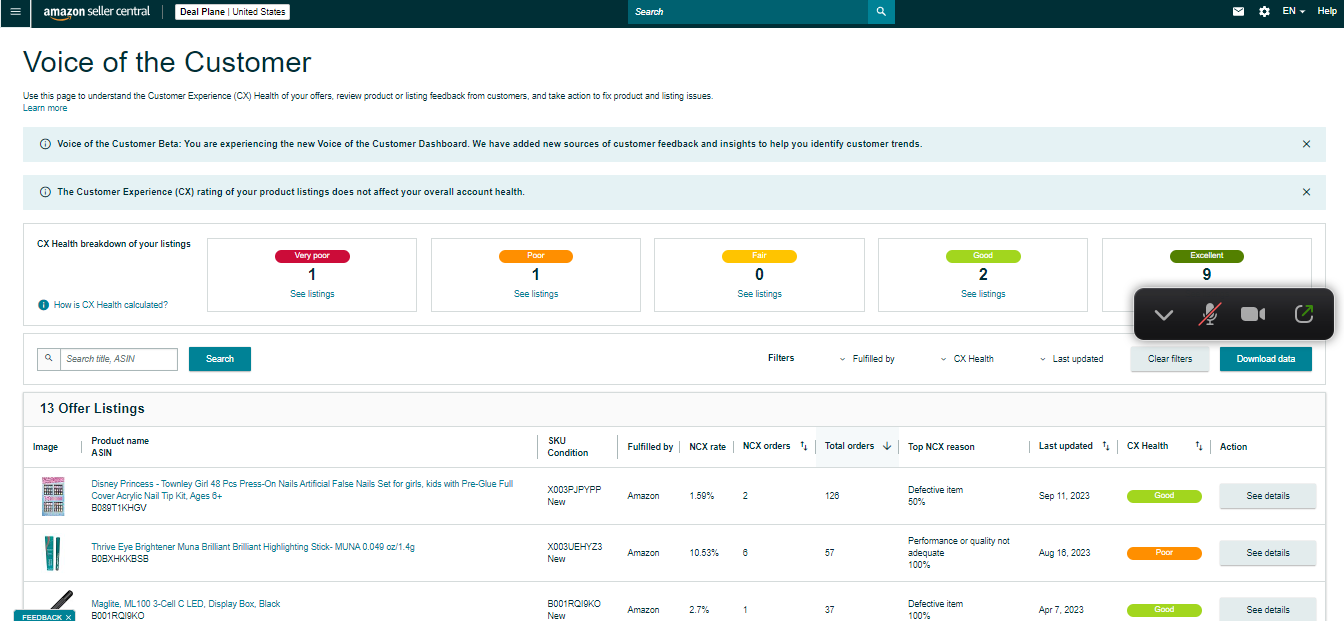Unmute the microphone in meeting overlay
The image size is (1344, 621).
(x=1209, y=314)
